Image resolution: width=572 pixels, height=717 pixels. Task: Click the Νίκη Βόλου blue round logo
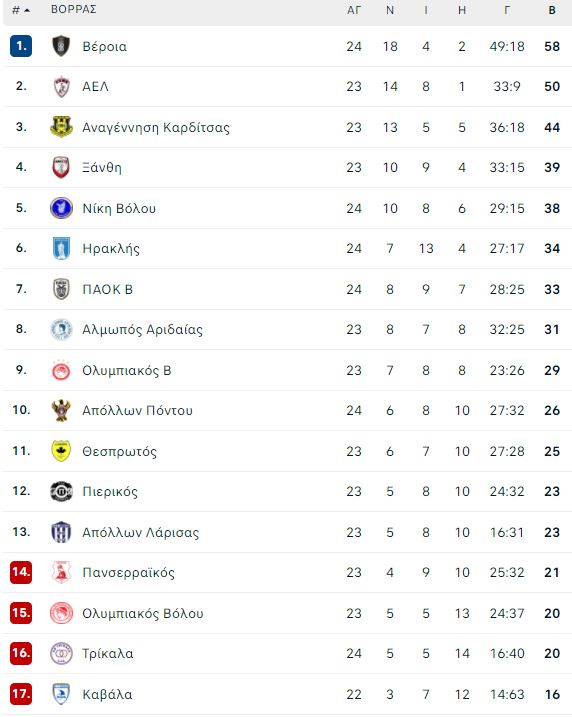coord(61,208)
